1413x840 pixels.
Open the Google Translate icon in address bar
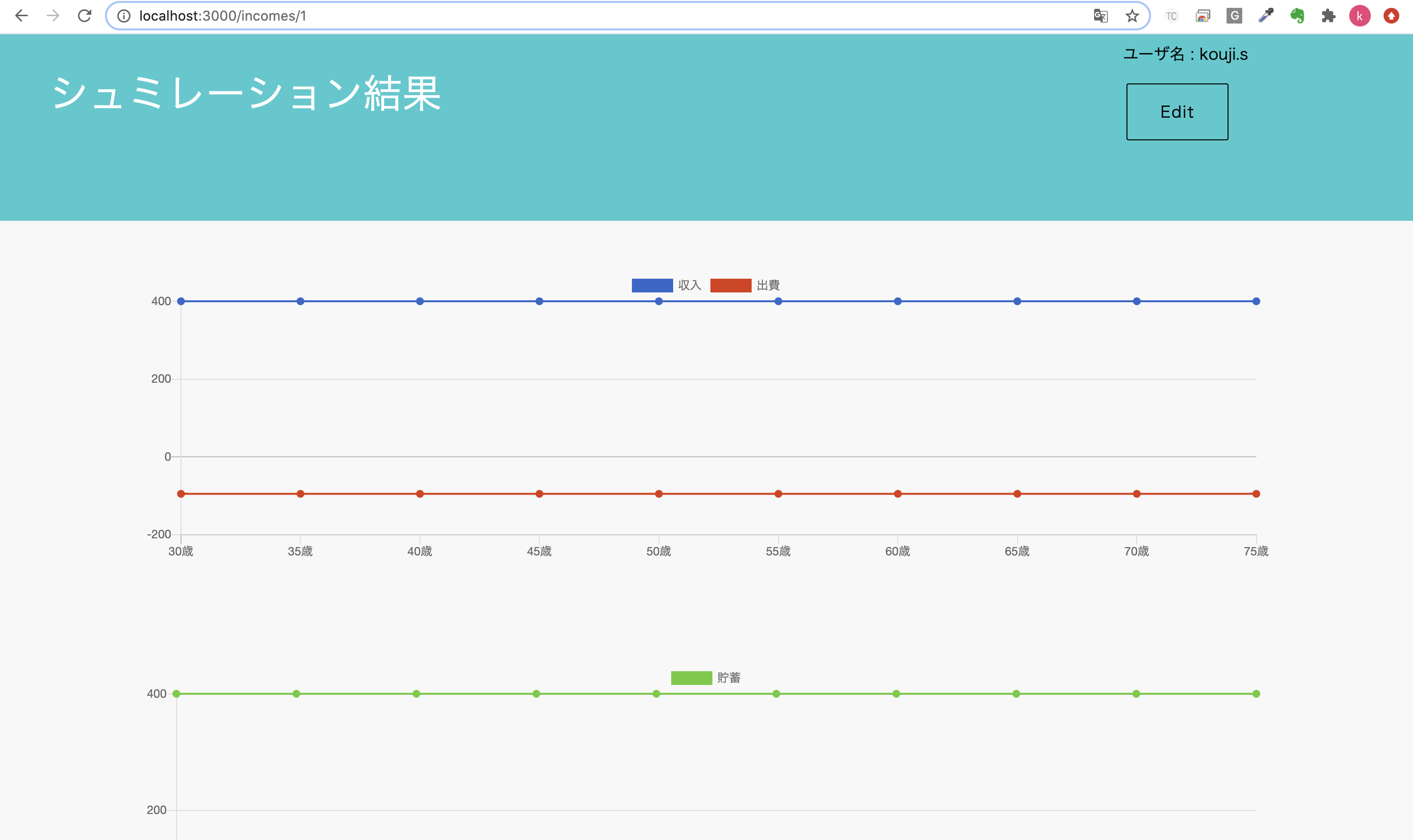coord(1100,16)
